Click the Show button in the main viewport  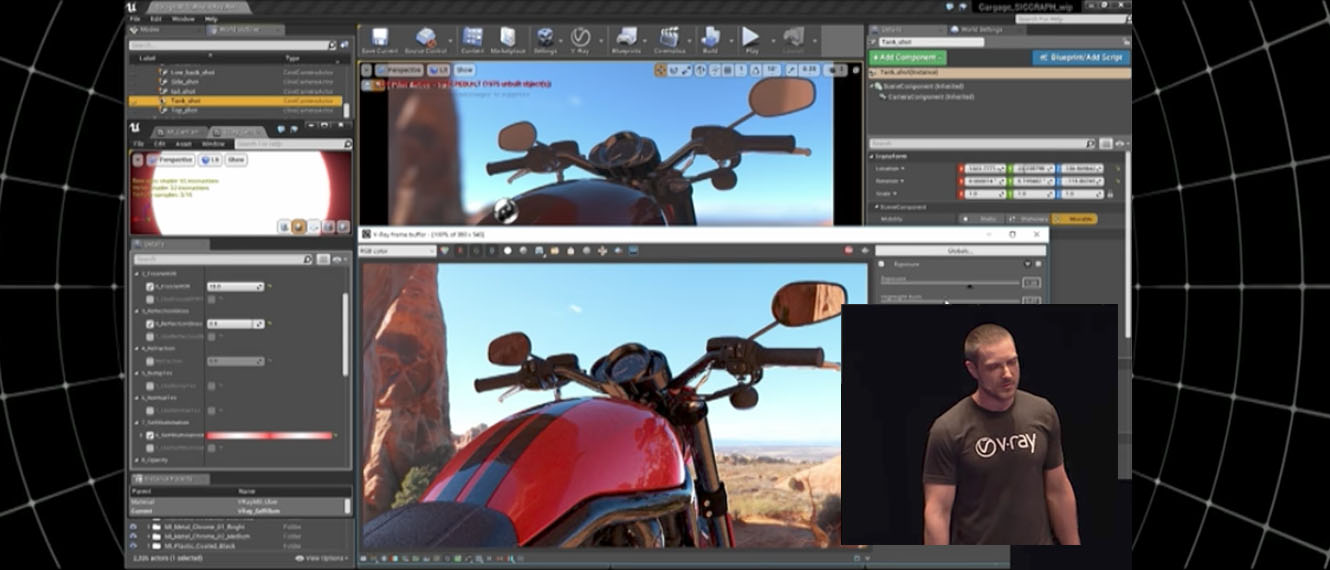(x=465, y=70)
